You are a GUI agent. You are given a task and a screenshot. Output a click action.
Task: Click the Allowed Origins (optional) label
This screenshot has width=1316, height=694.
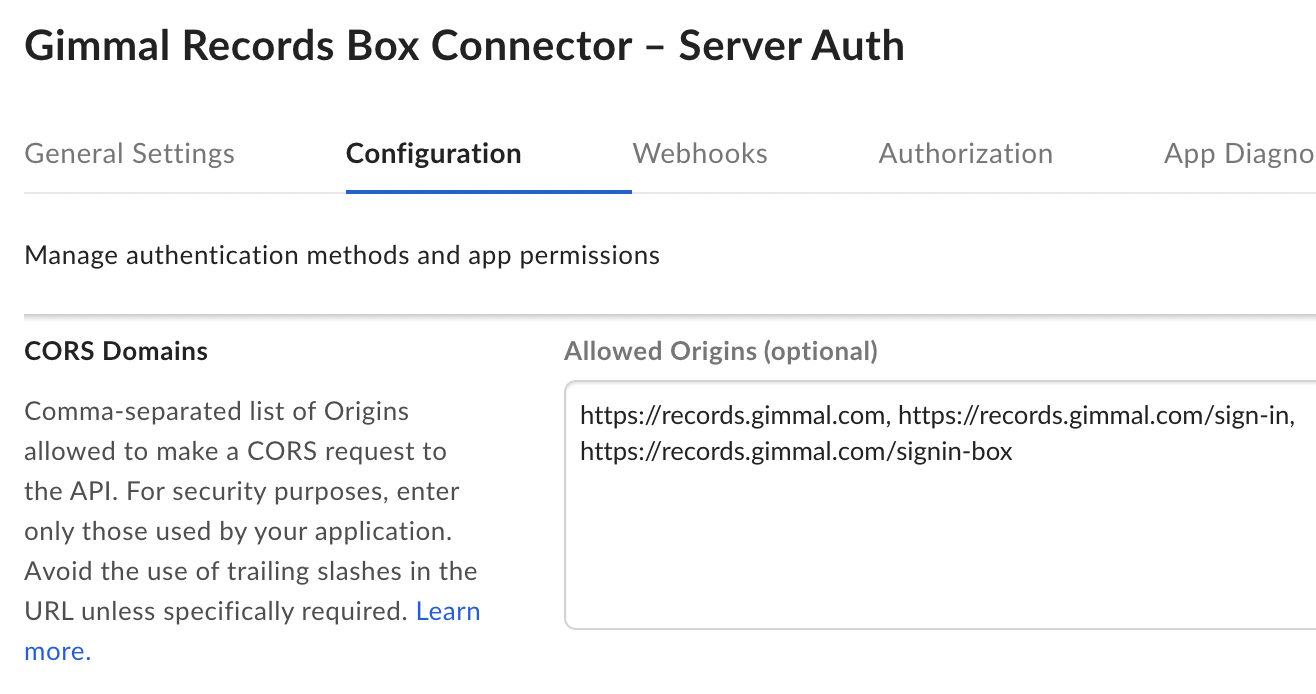(x=720, y=352)
